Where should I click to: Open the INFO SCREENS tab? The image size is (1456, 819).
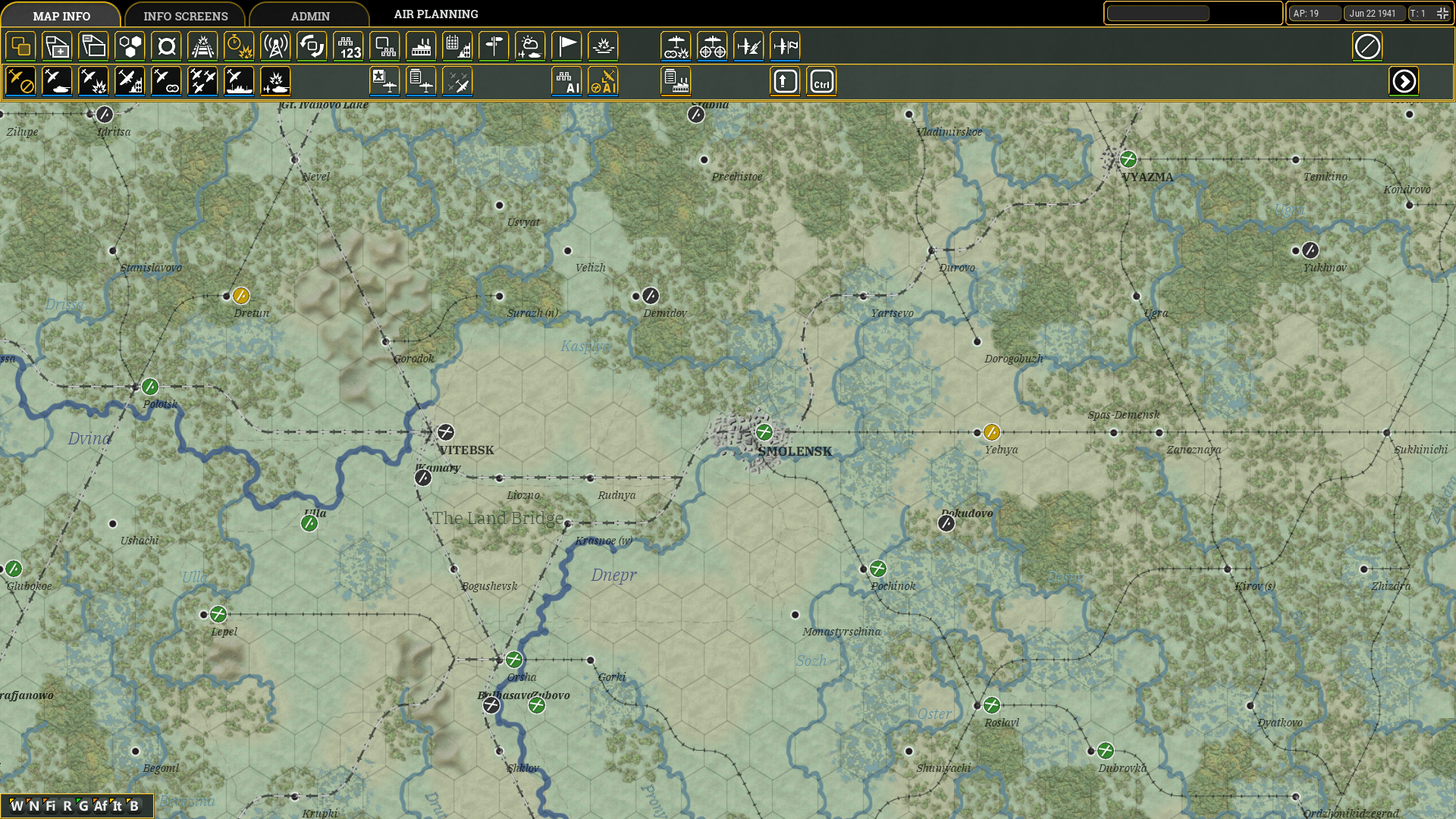click(185, 15)
